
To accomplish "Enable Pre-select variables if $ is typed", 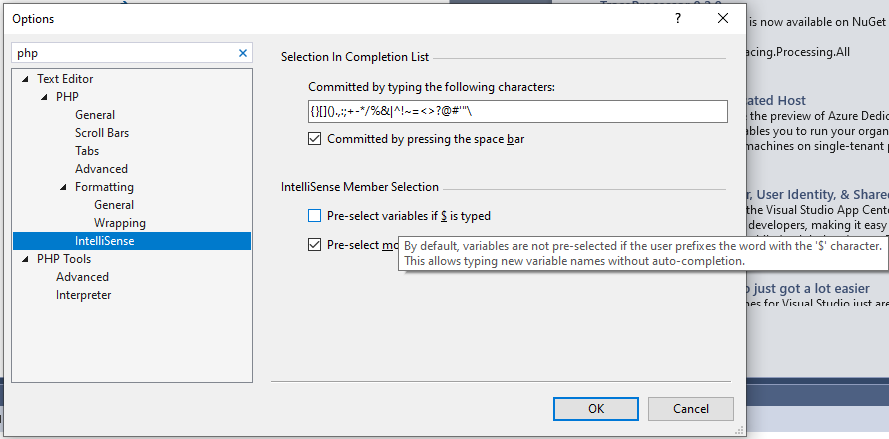I will point(315,215).
